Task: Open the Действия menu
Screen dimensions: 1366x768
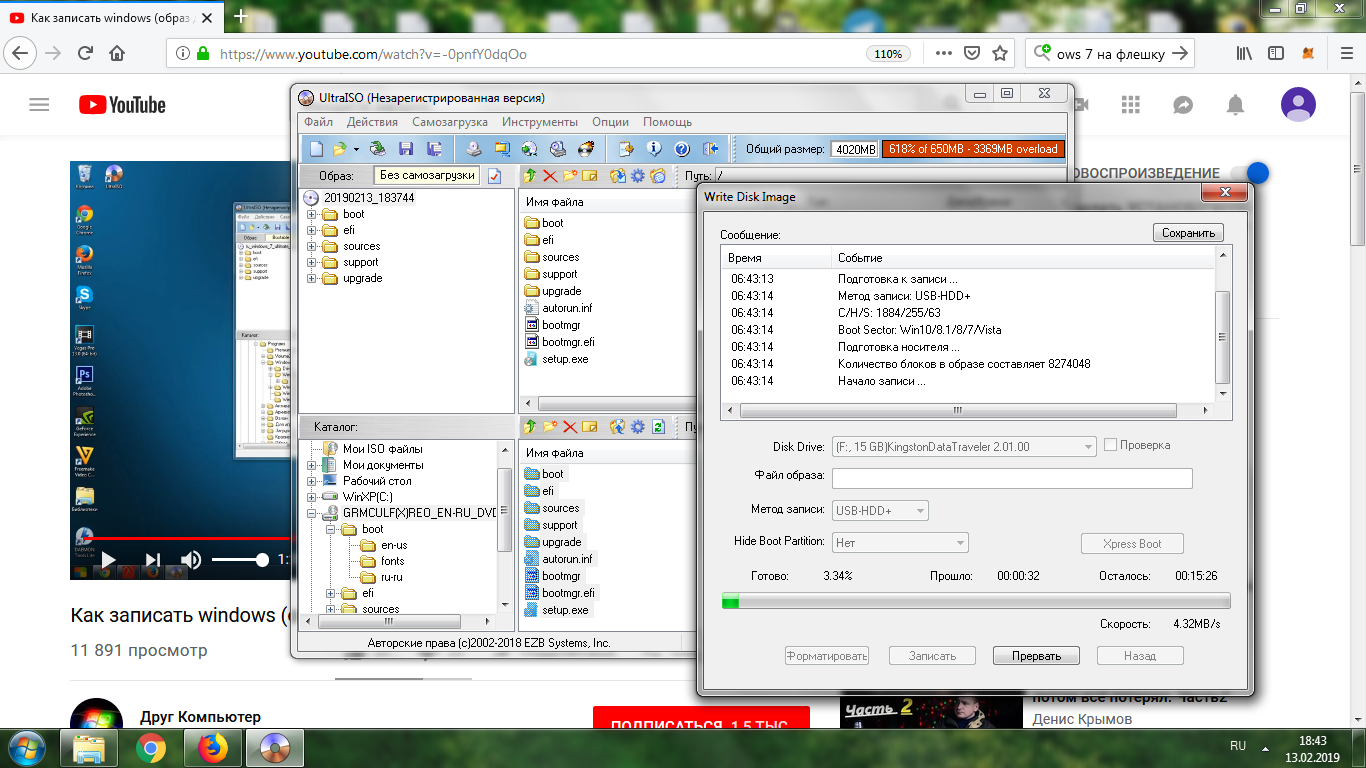Action: [372, 122]
